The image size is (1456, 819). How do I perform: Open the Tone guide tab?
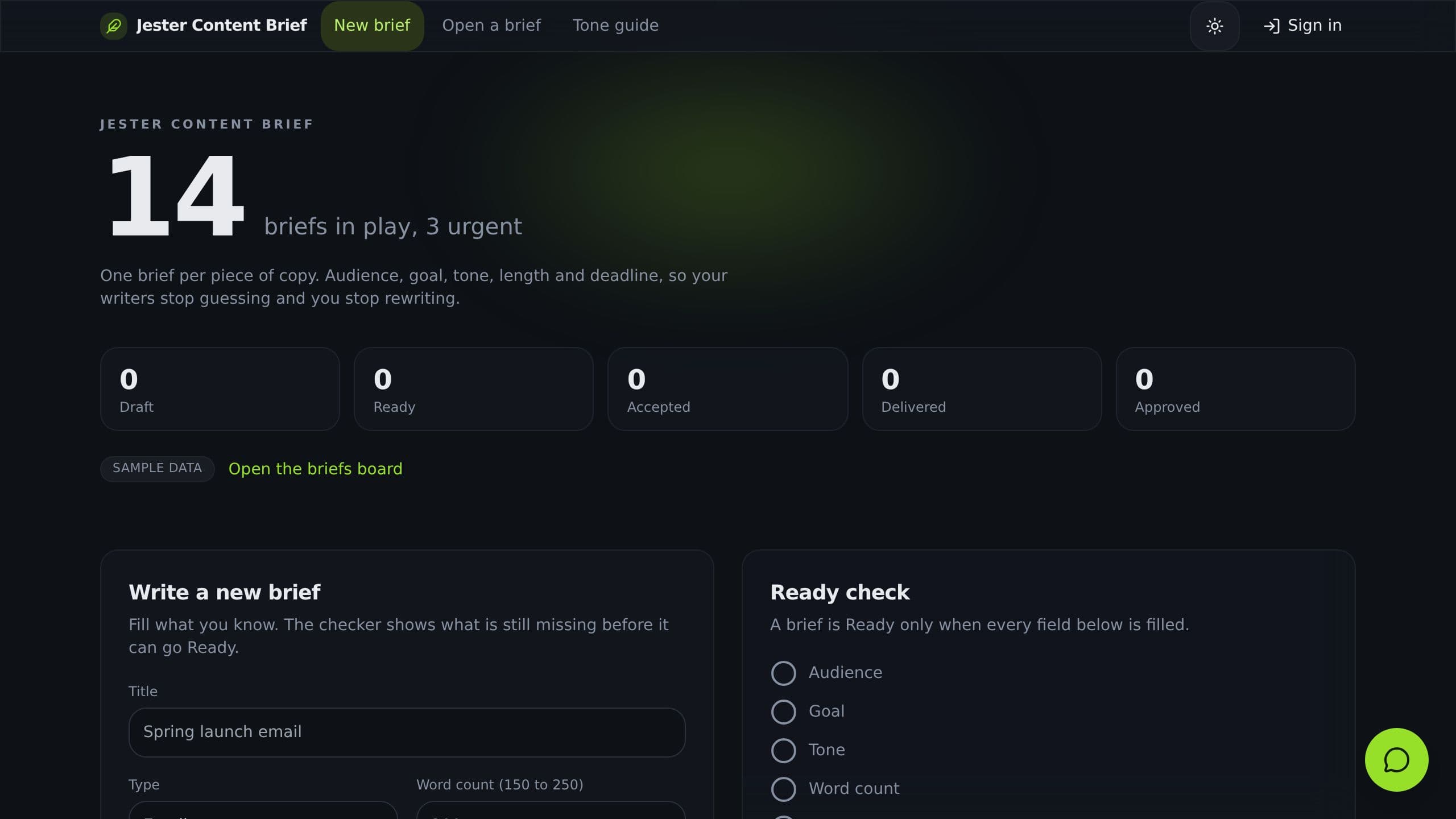(x=615, y=26)
